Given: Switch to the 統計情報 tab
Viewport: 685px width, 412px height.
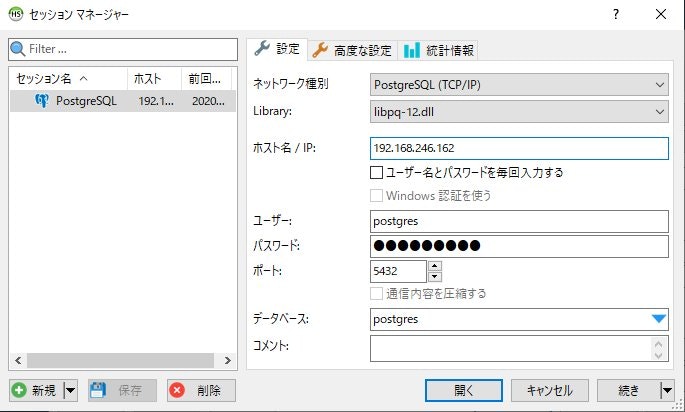Looking at the screenshot, I should (439, 50).
